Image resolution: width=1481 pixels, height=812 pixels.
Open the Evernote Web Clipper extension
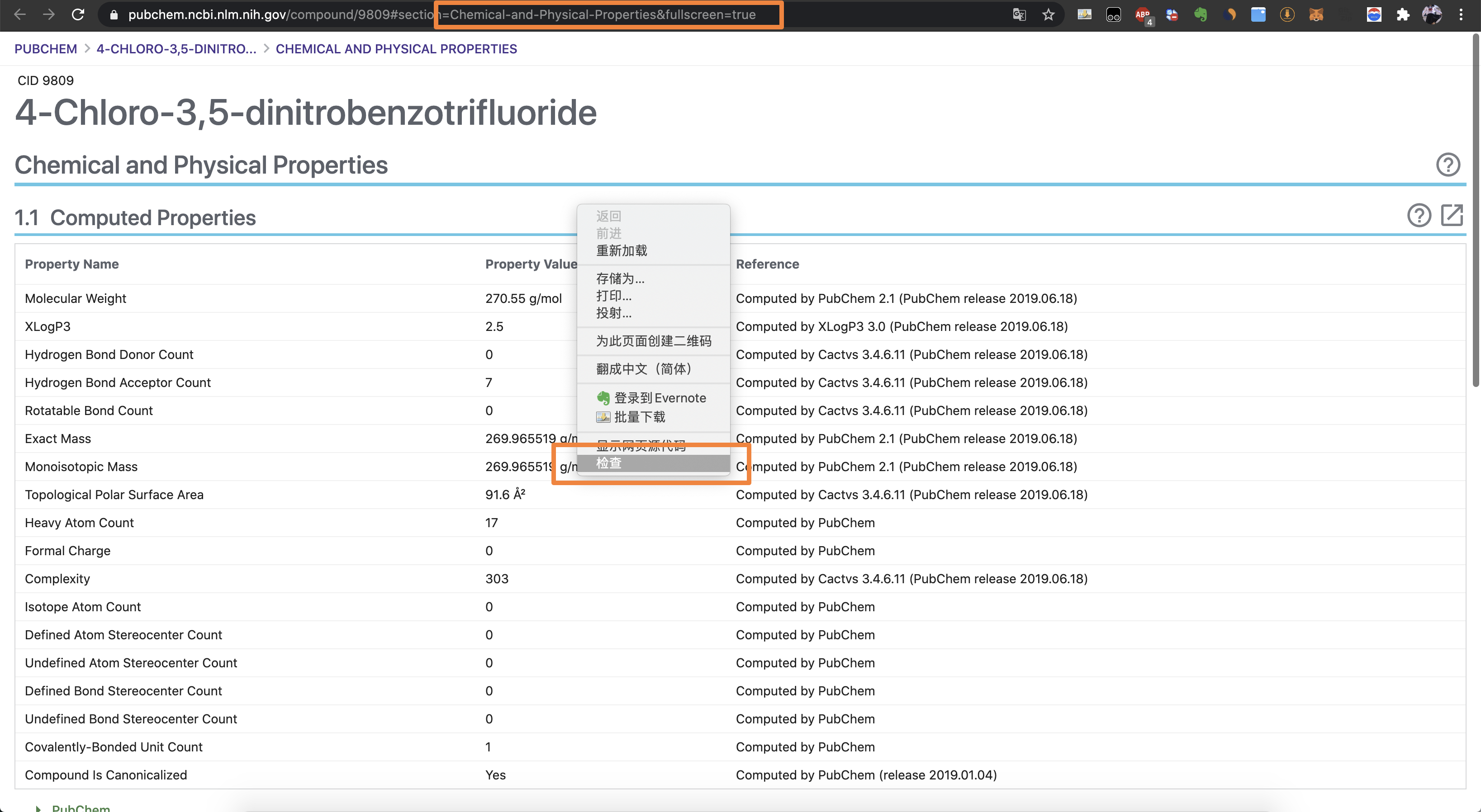tap(1201, 14)
